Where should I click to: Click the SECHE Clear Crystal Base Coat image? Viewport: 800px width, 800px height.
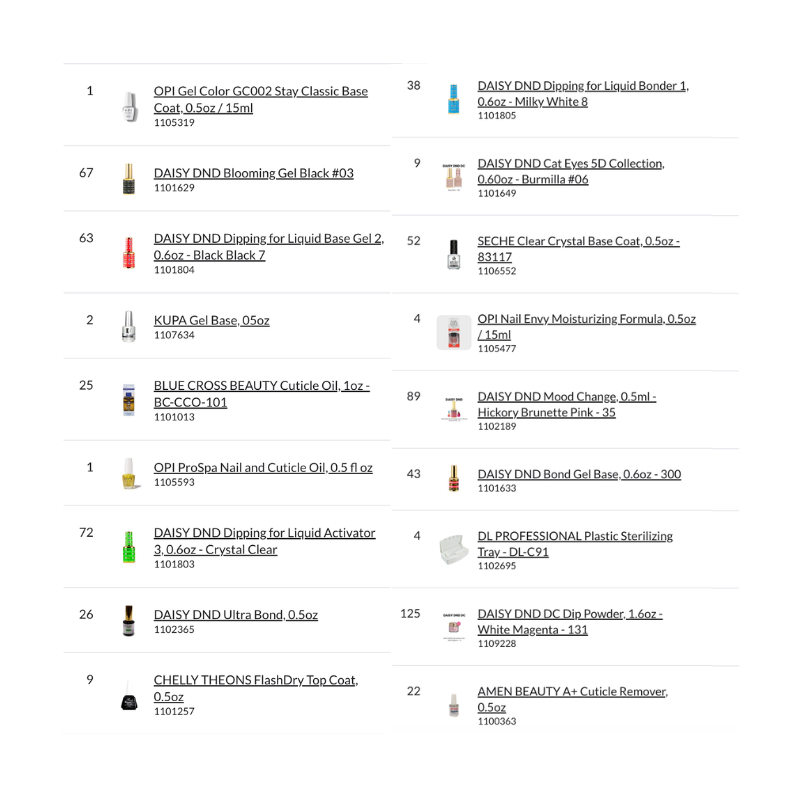(x=453, y=255)
